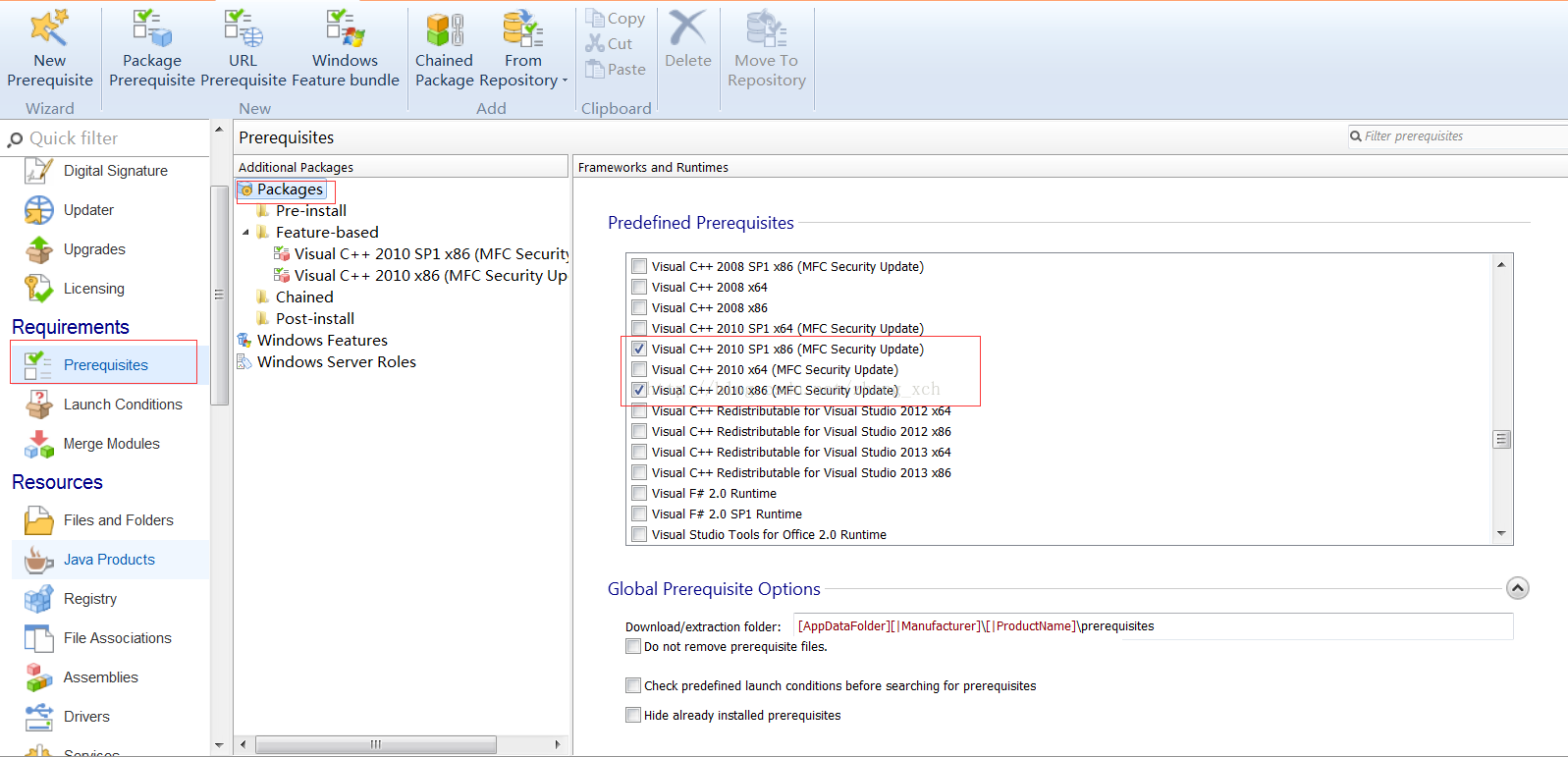The image size is (1568, 757).
Task: Check Redistributable for Visual Studio 2012 x86
Action: click(x=639, y=431)
